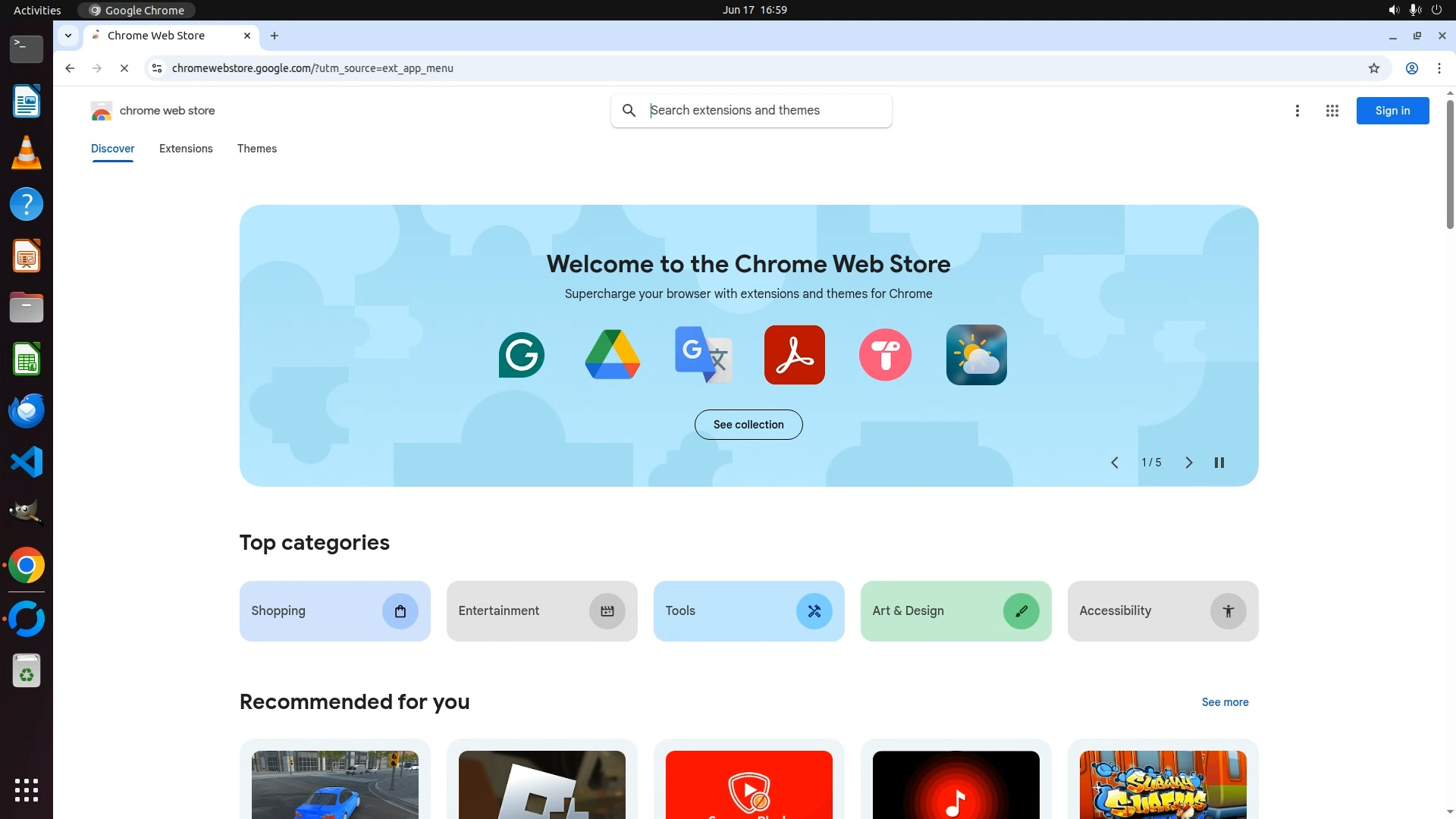This screenshot has width=1456, height=819.
Task: Go to next carousel slide
Action: [x=1188, y=463]
